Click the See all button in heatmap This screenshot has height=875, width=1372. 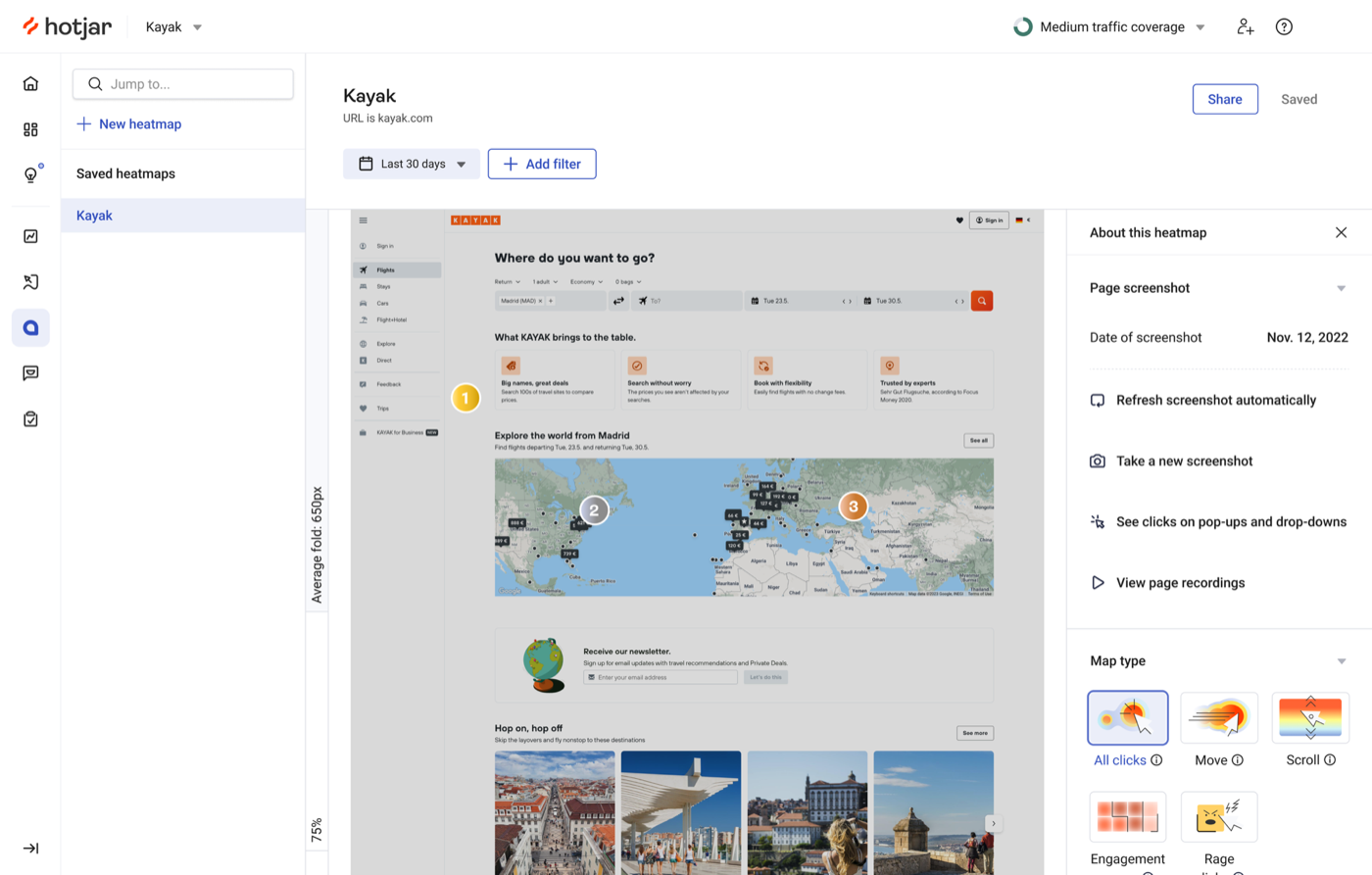[978, 440]
